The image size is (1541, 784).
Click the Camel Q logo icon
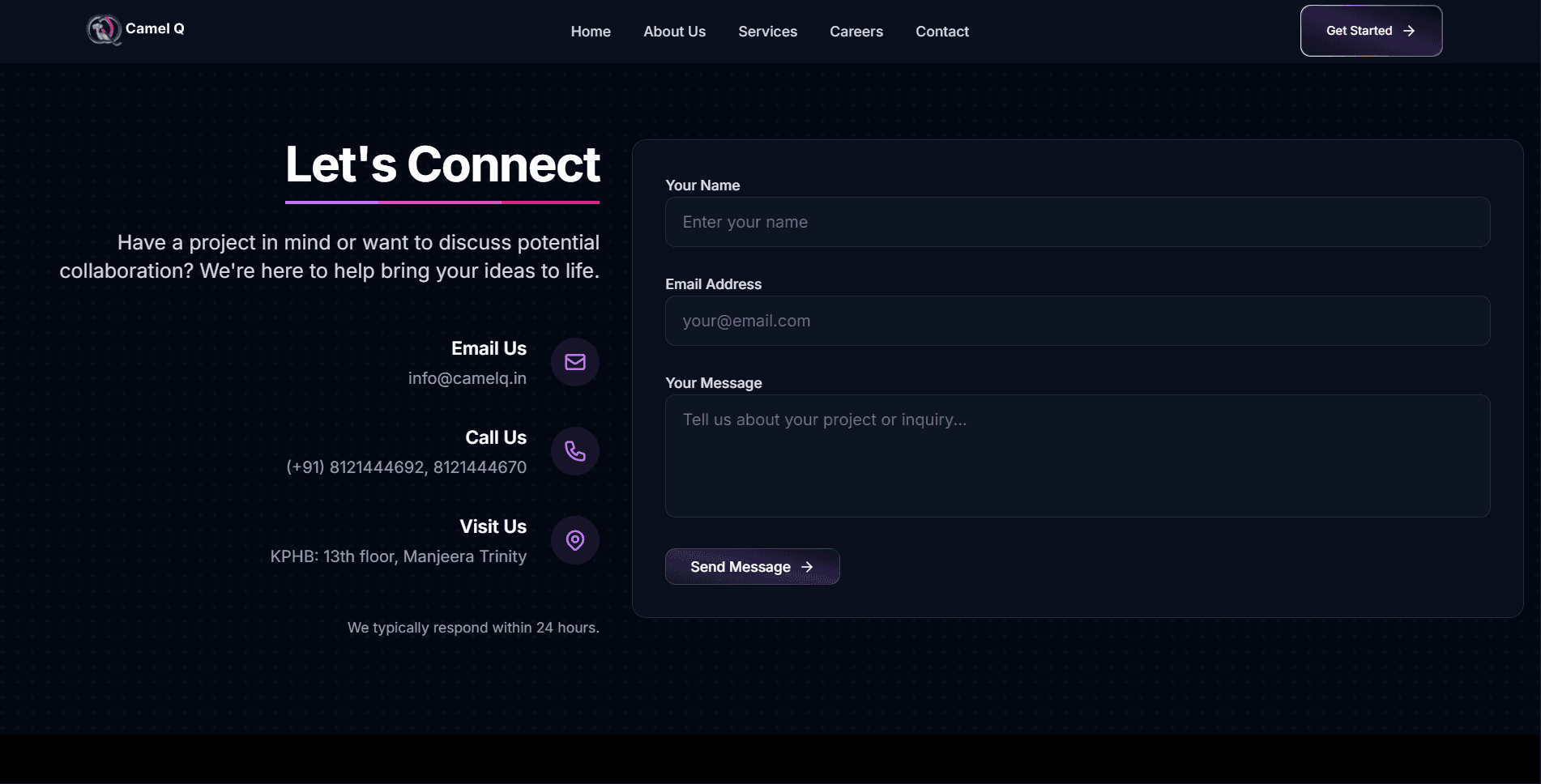104,30
